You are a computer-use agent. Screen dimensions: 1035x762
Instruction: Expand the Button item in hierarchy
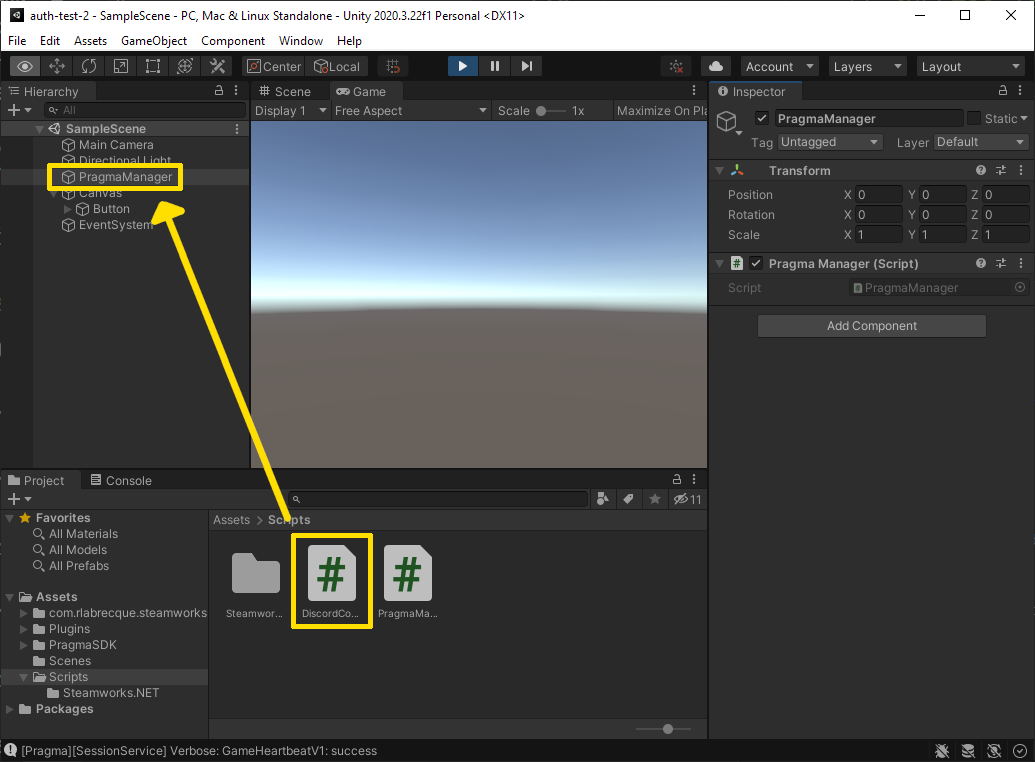coord(68,209)
